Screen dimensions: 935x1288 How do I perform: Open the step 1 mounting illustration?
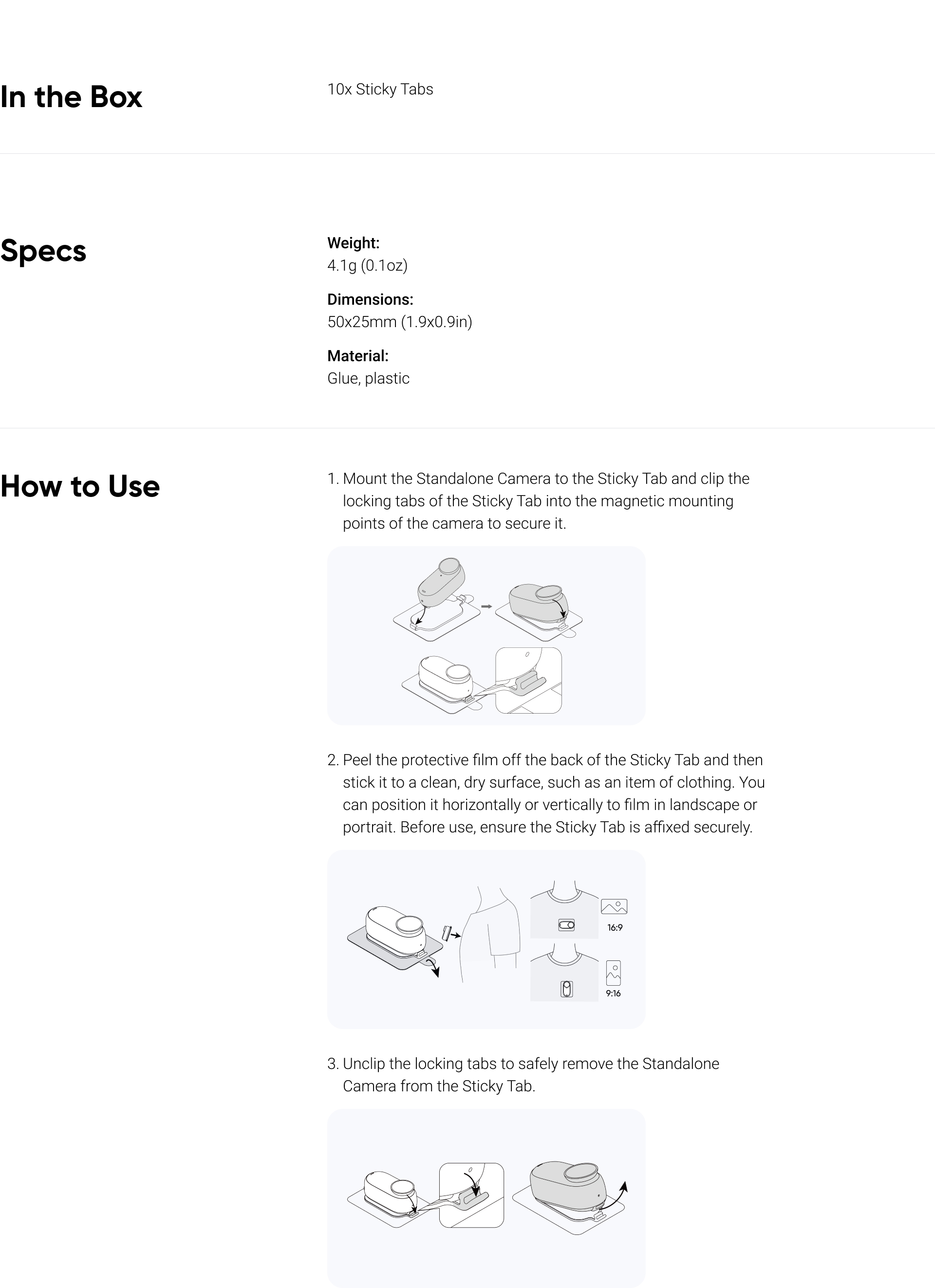pos(486,636)
